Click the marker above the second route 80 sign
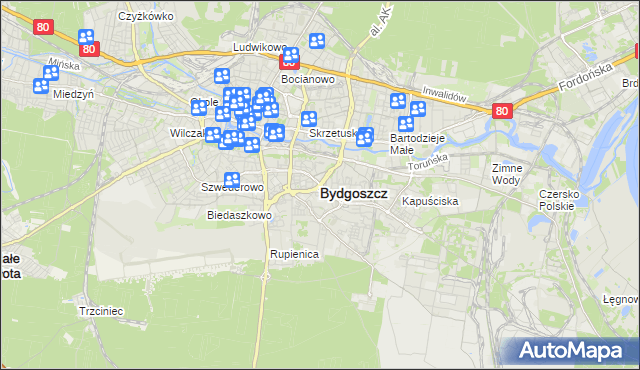This screenshot has width=640, height=370. (x=86, y=37)
